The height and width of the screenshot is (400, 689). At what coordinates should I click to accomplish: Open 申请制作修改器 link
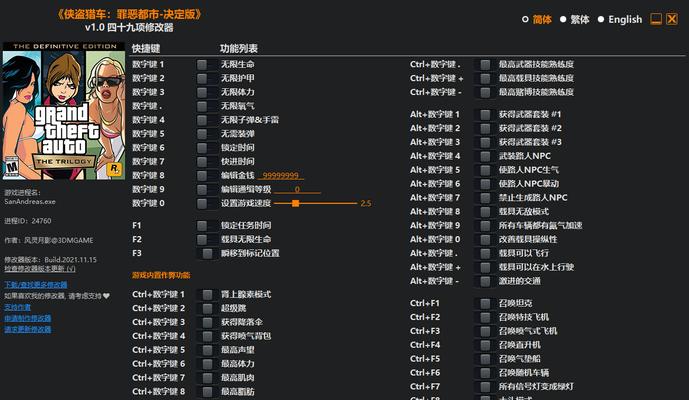pos(28,318)
